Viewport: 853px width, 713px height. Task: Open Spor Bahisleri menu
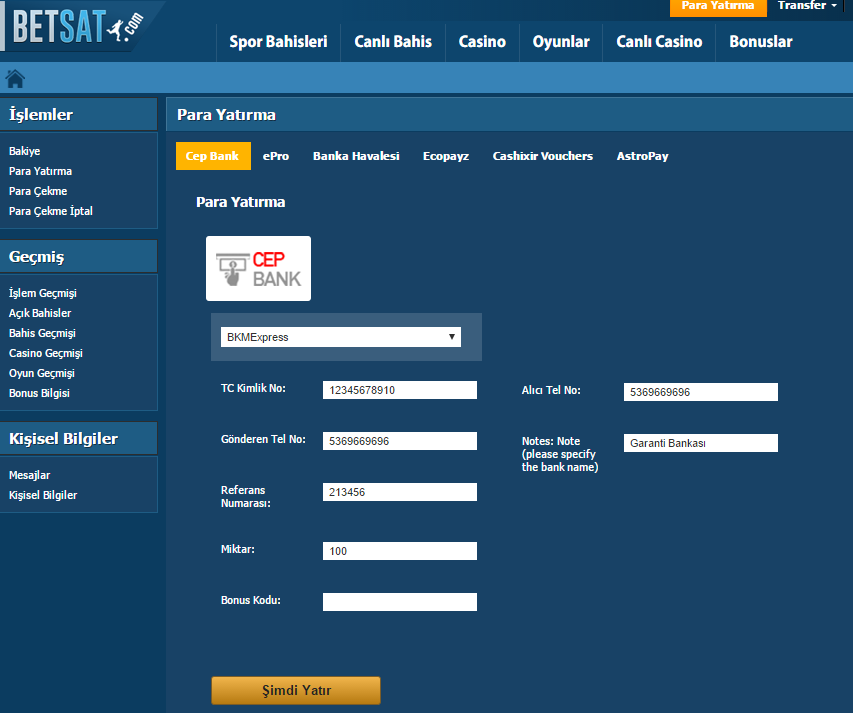[278, 42]
